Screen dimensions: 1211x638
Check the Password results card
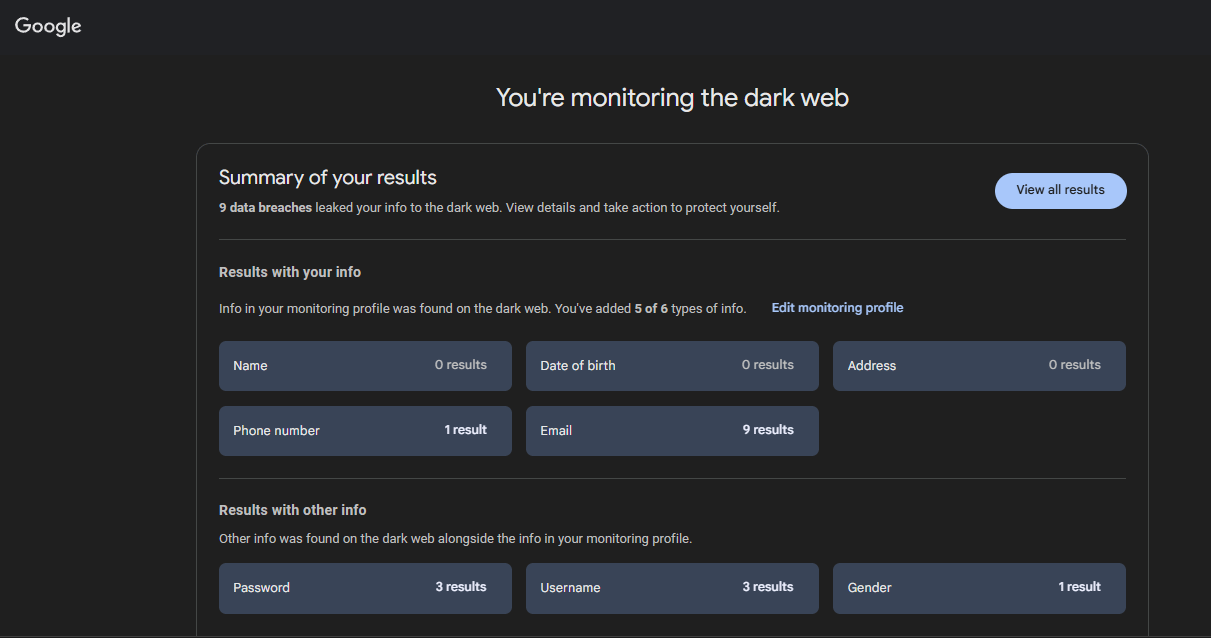click(x=365, y=588)
